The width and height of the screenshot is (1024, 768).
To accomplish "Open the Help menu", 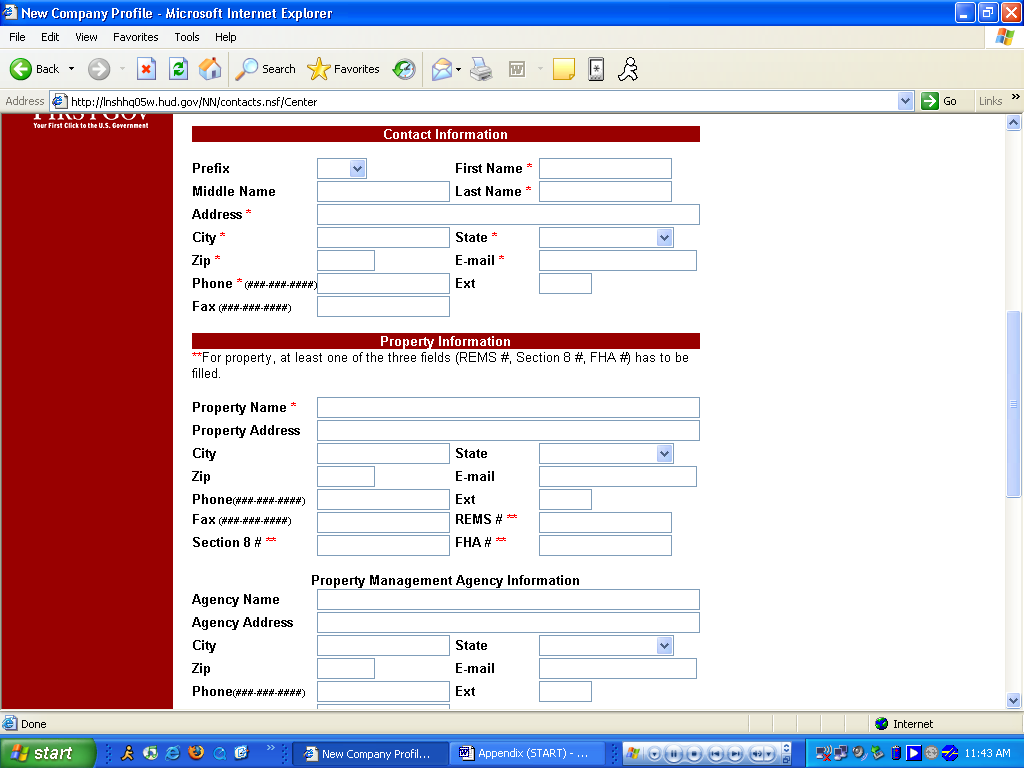I will coord(225,37).
